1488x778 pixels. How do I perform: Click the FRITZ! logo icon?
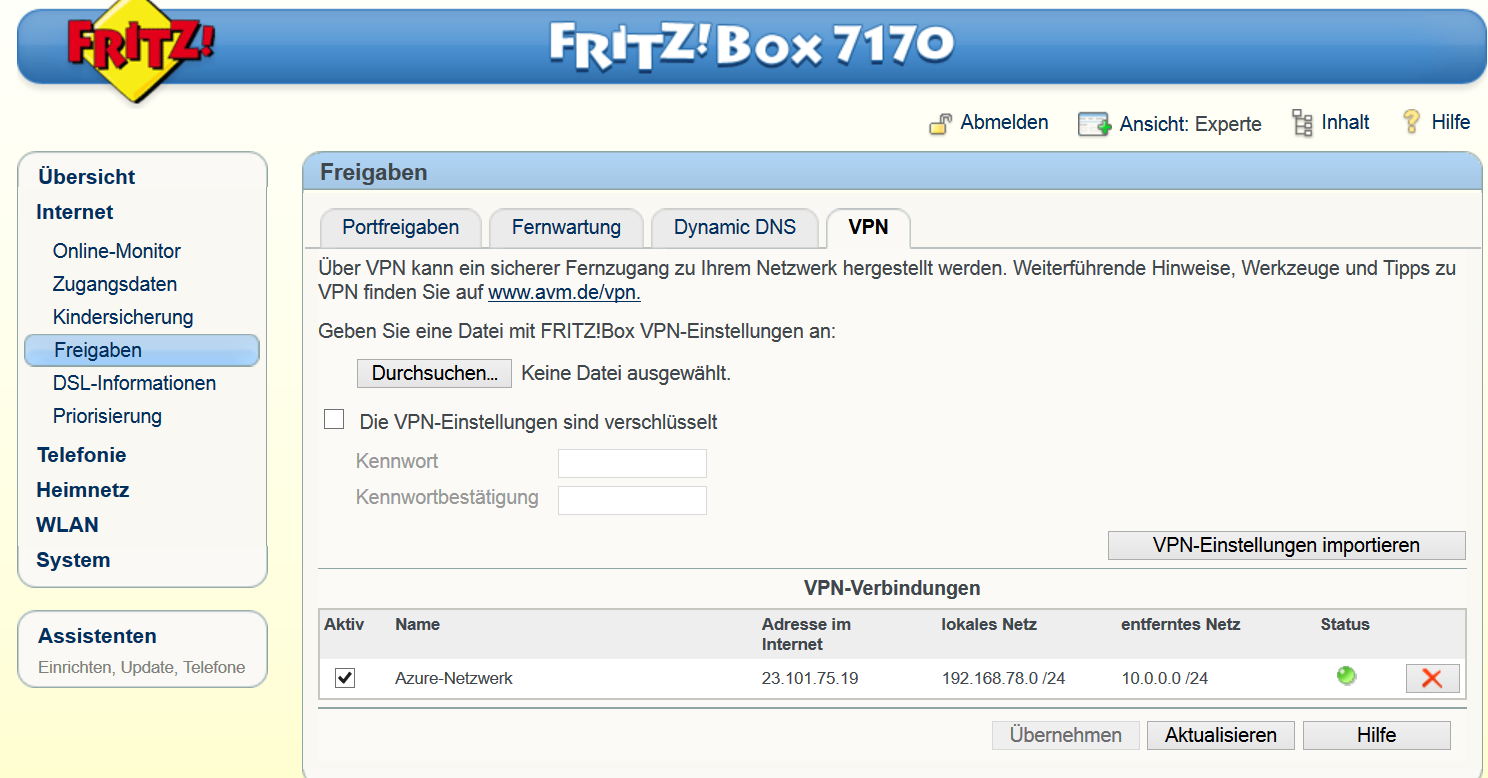[140, 53]
